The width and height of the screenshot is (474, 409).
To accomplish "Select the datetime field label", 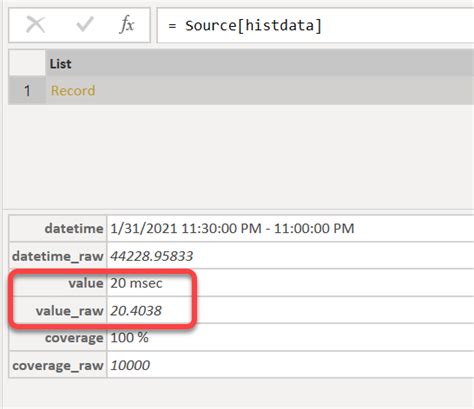I will pos(74,228).
